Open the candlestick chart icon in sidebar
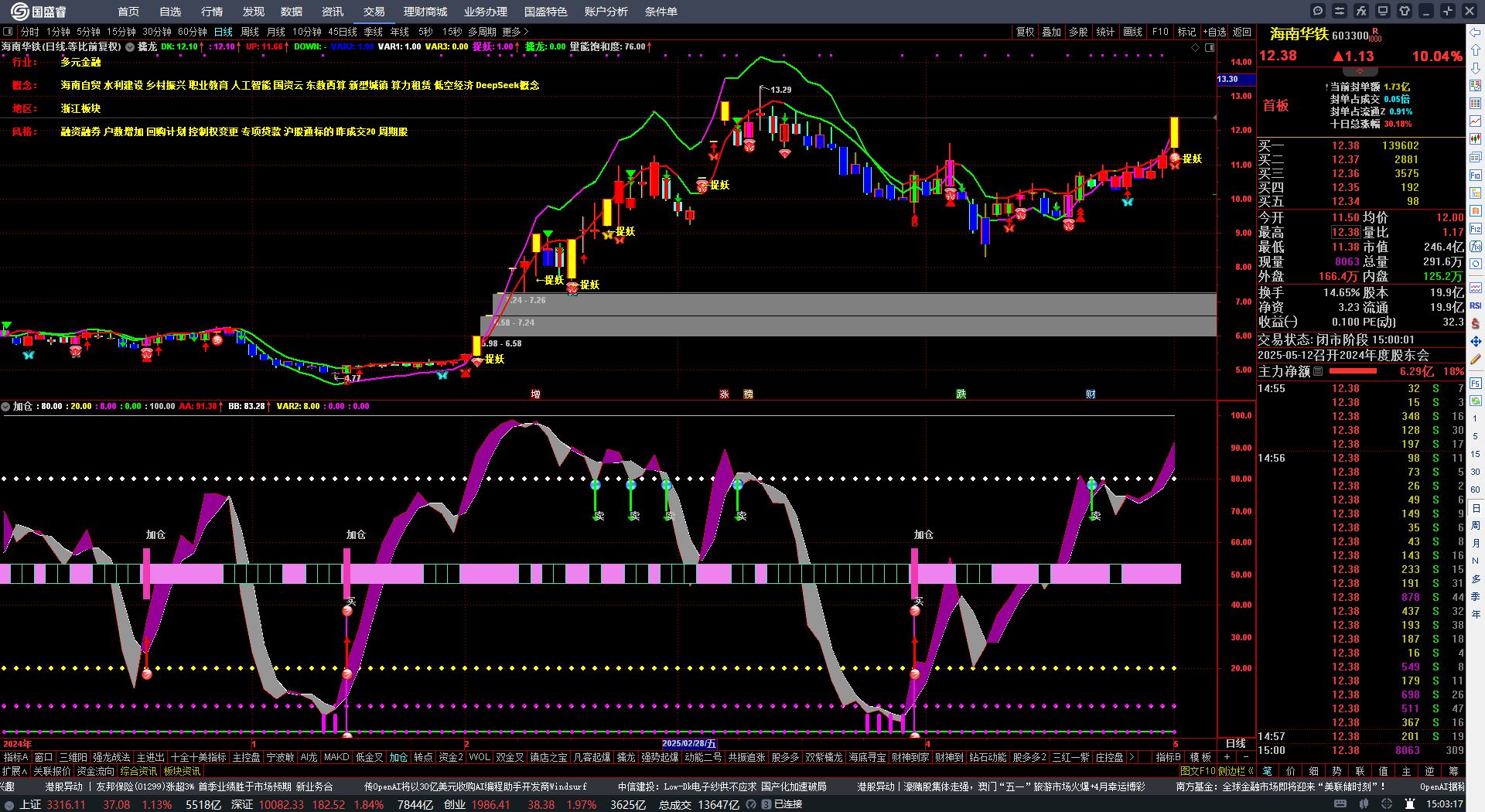The image size is (1485, 812). [x=1476, y=139]
